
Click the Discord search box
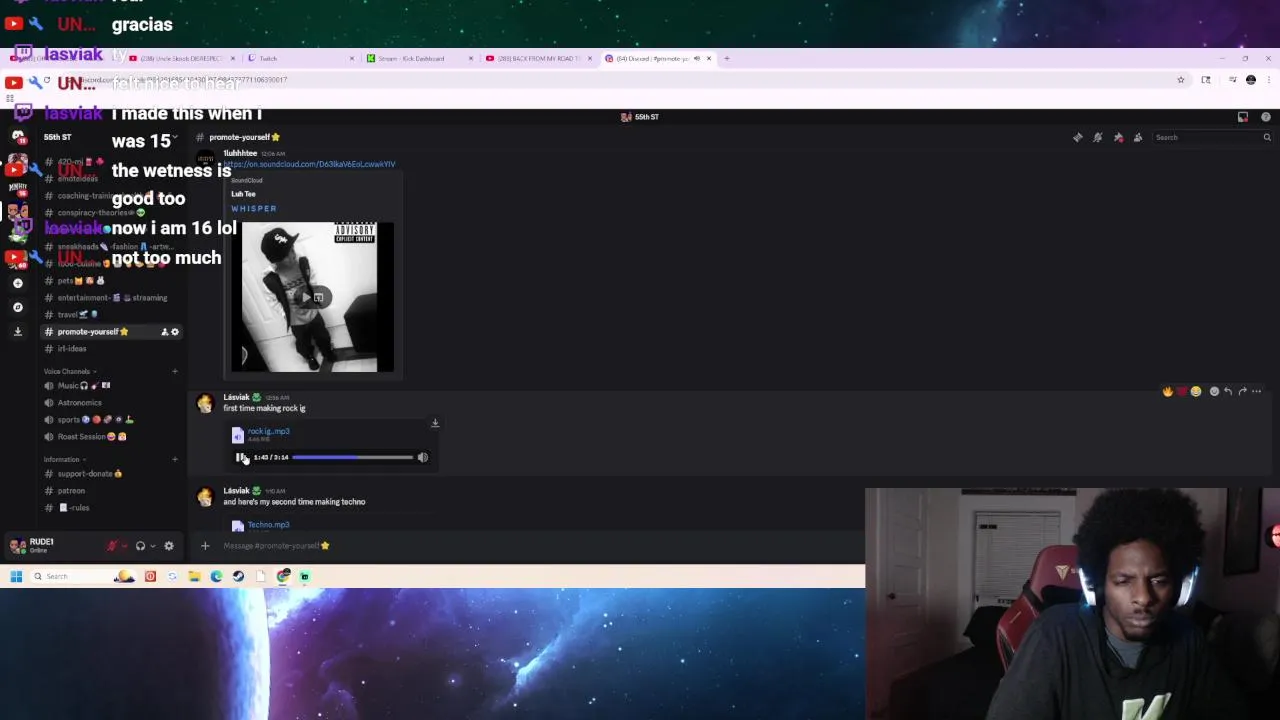click(x=1212, y=137)
